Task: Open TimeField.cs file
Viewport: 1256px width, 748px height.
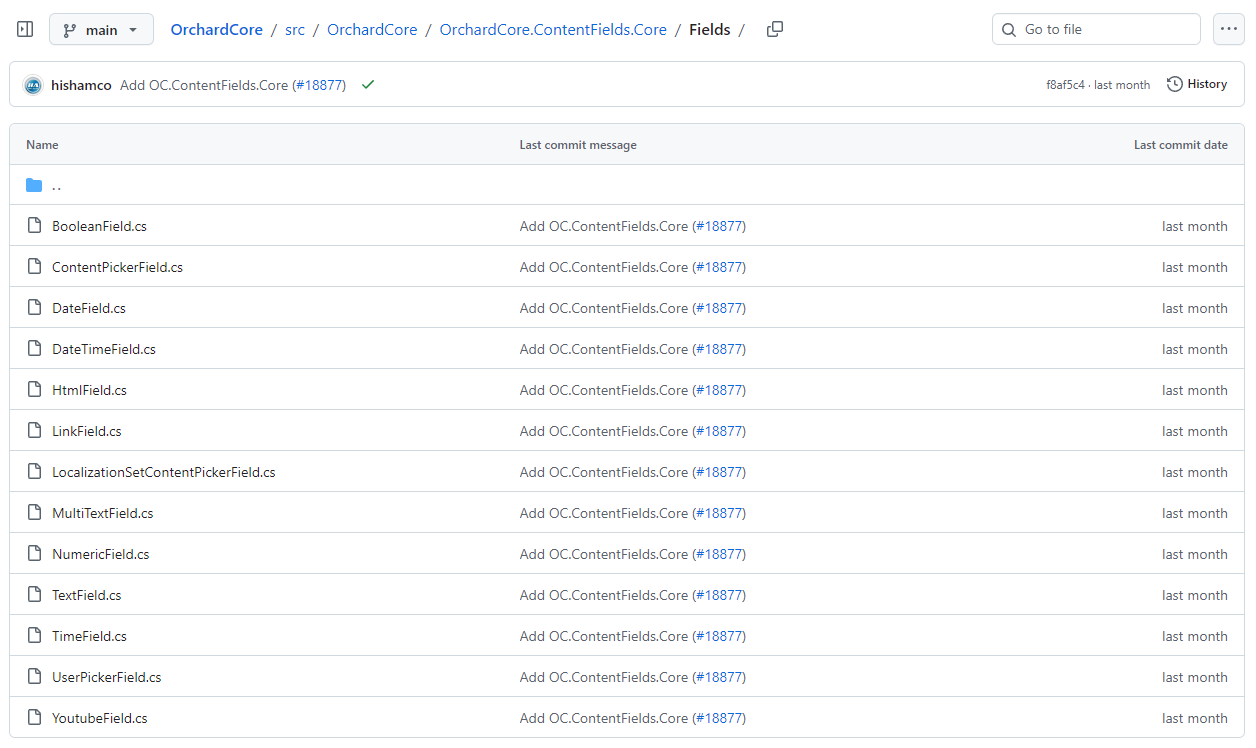Action: click(89, 636)
